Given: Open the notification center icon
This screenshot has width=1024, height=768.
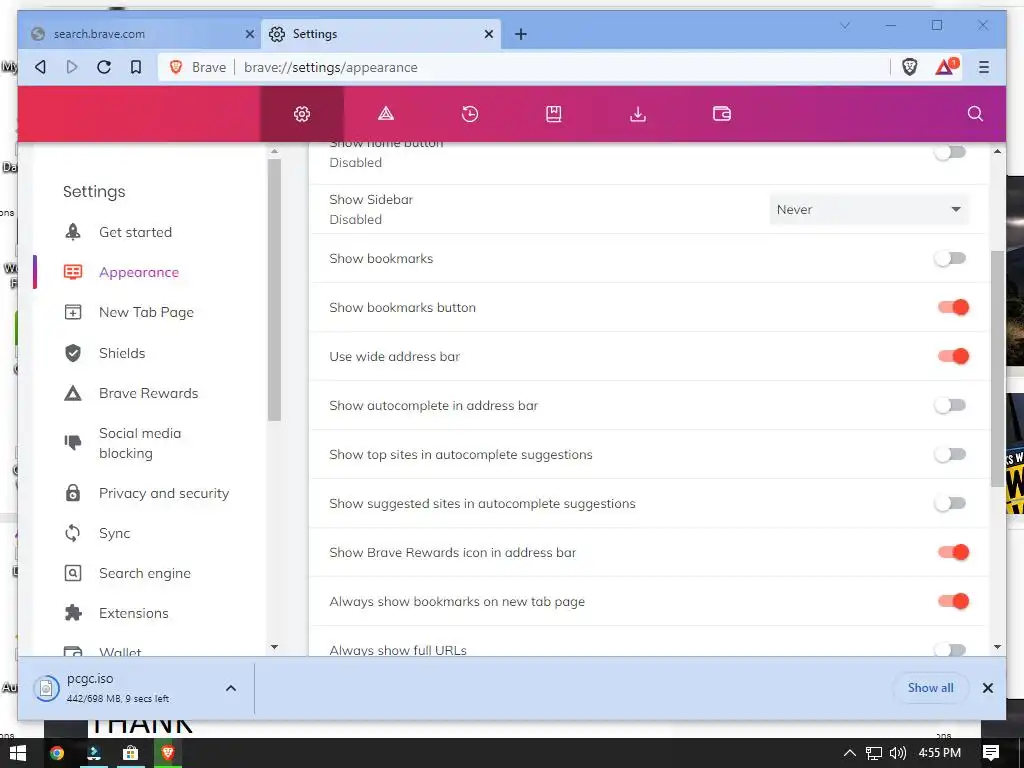Looking at the screenshot, I should coord(991,753).
